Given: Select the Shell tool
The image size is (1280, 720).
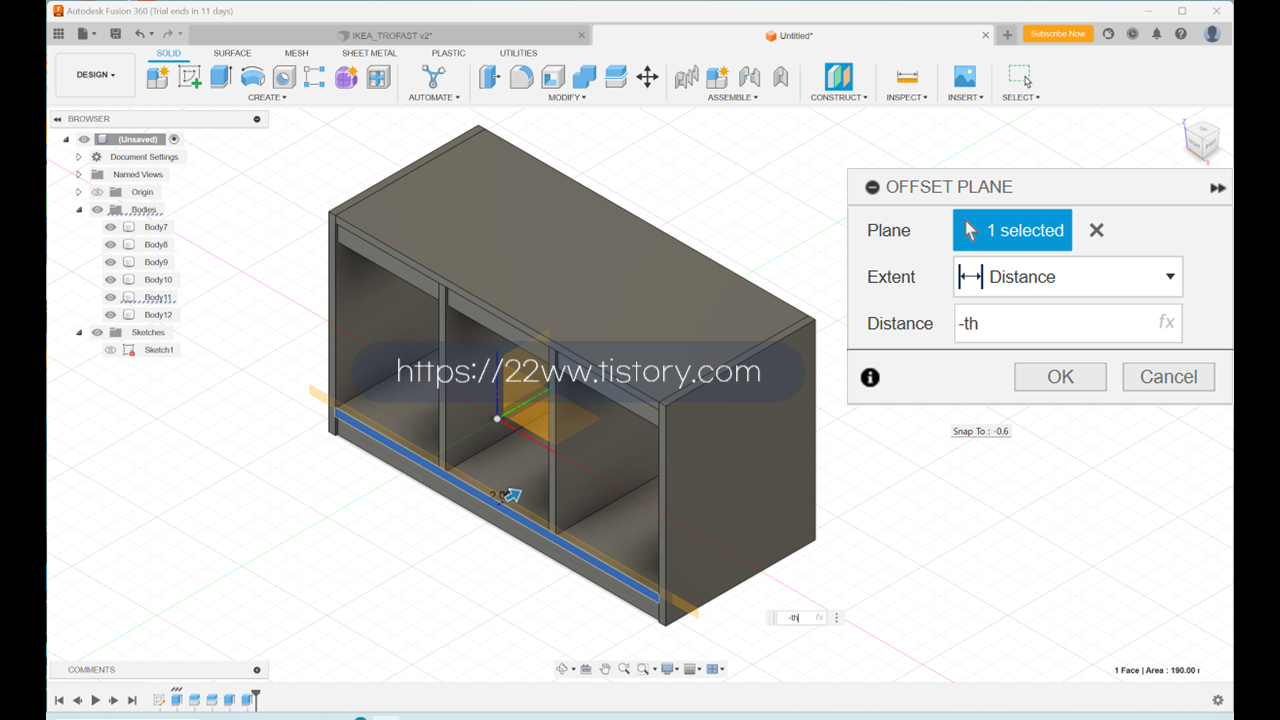Looking at the screenshot, I should click(553, 77).
